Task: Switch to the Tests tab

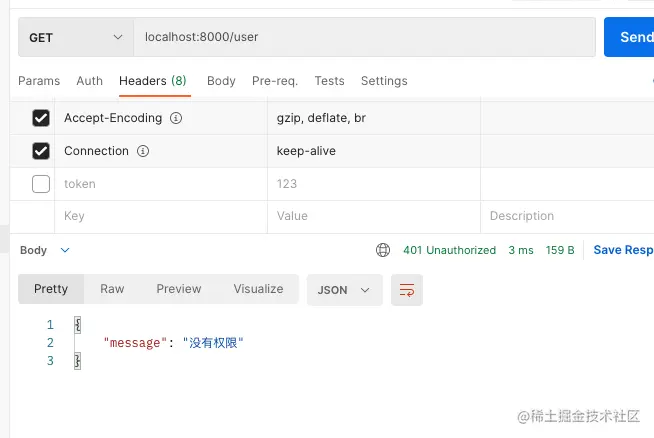Action: [330, 81]
